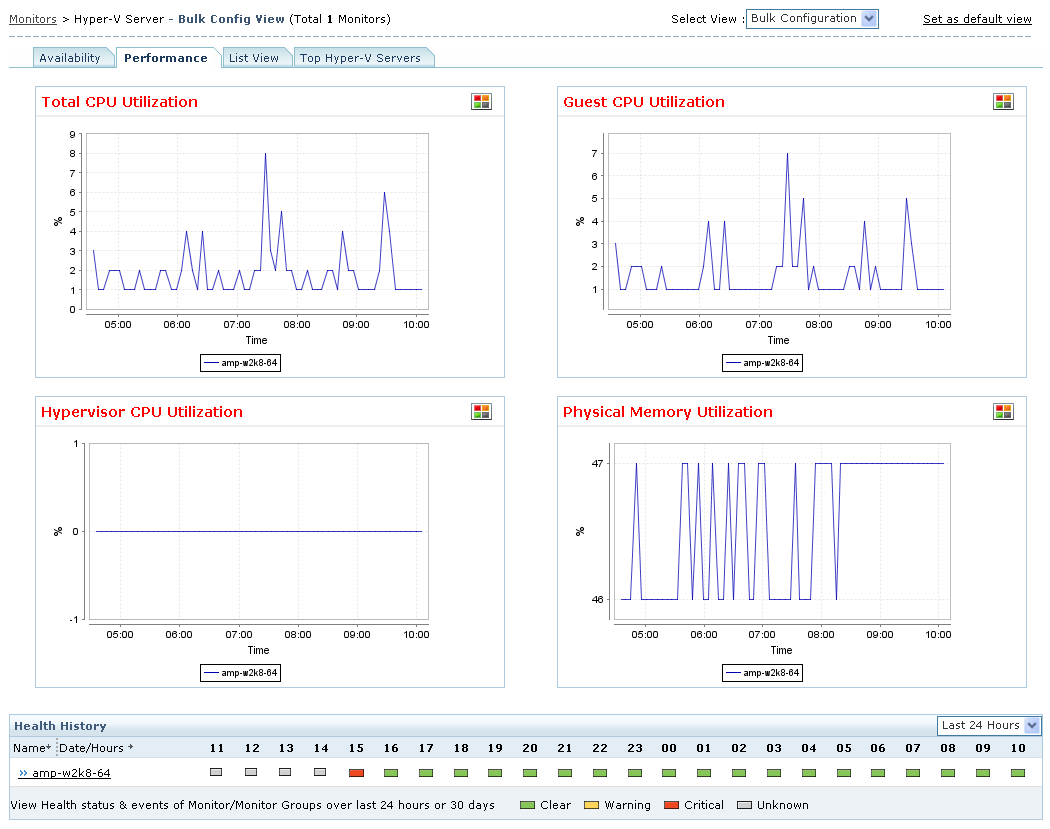The height and width of the screenshot is (829, 1050).
Task: Switch to the Availability tab
Action: (x=70, y=58)
